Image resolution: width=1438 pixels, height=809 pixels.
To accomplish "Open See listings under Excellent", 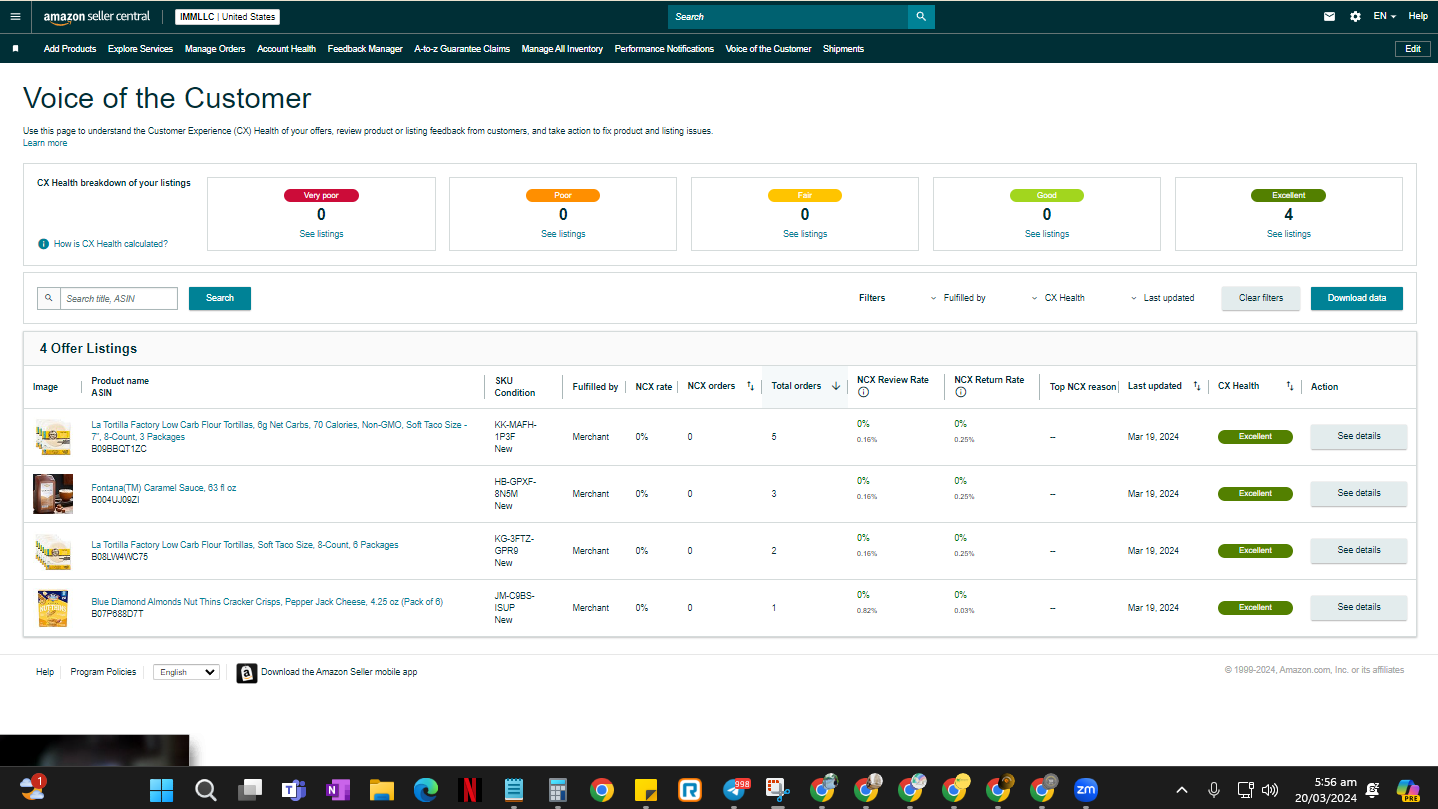I will tap(1289, 234).
